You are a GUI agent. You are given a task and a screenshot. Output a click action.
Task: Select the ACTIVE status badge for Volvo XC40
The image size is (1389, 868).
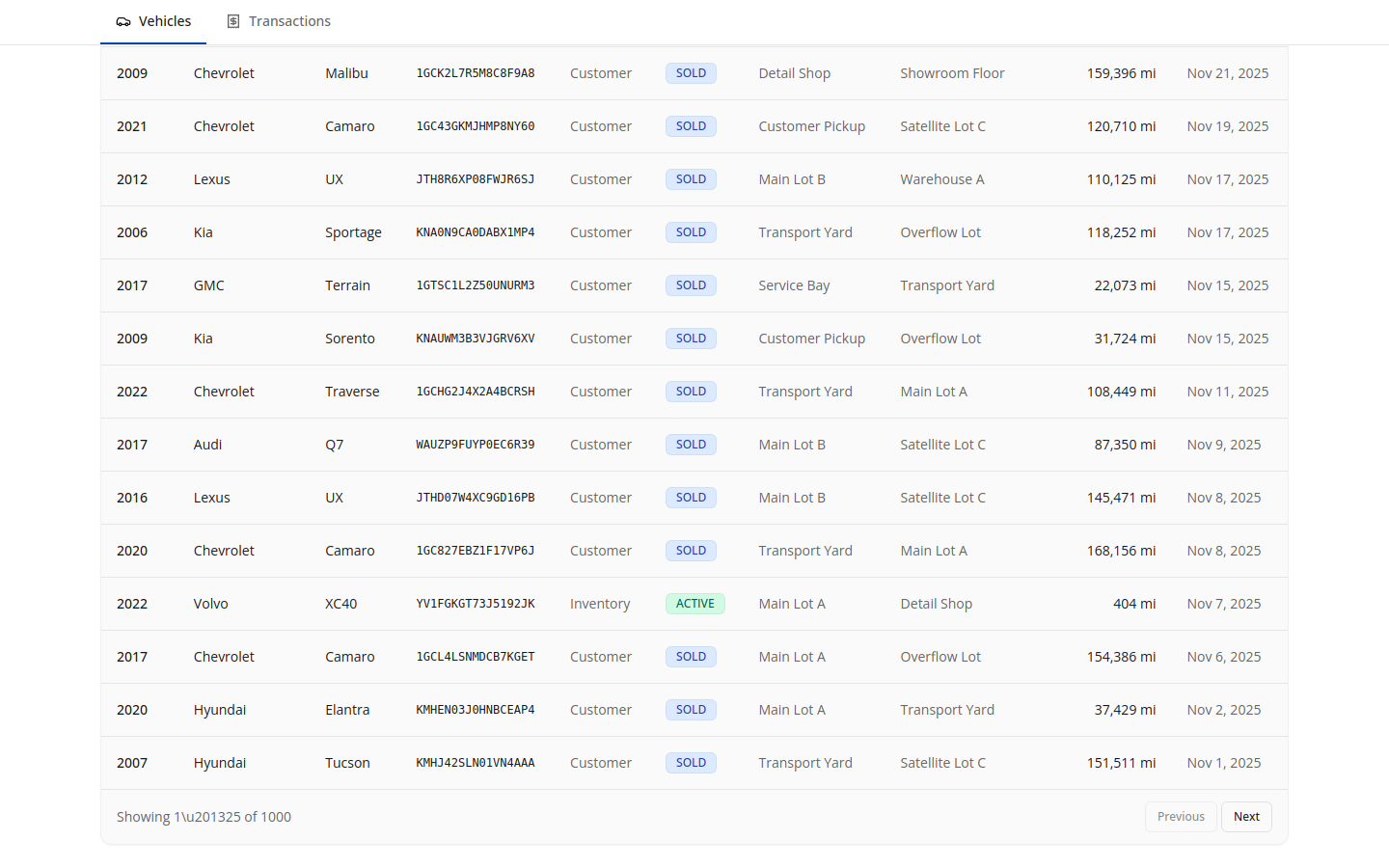click(694, 604)
